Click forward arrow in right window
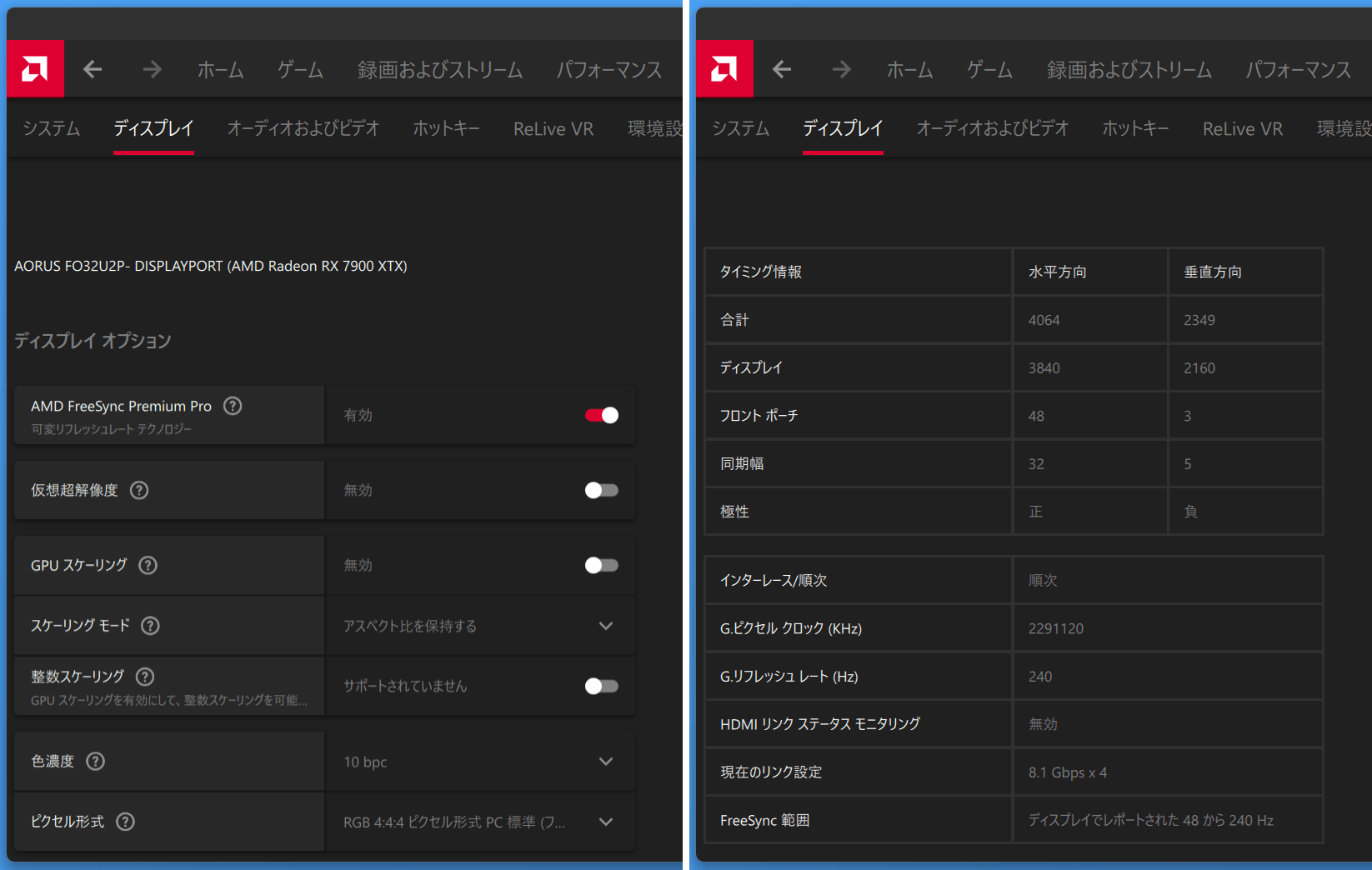 (x=841, y=69)
